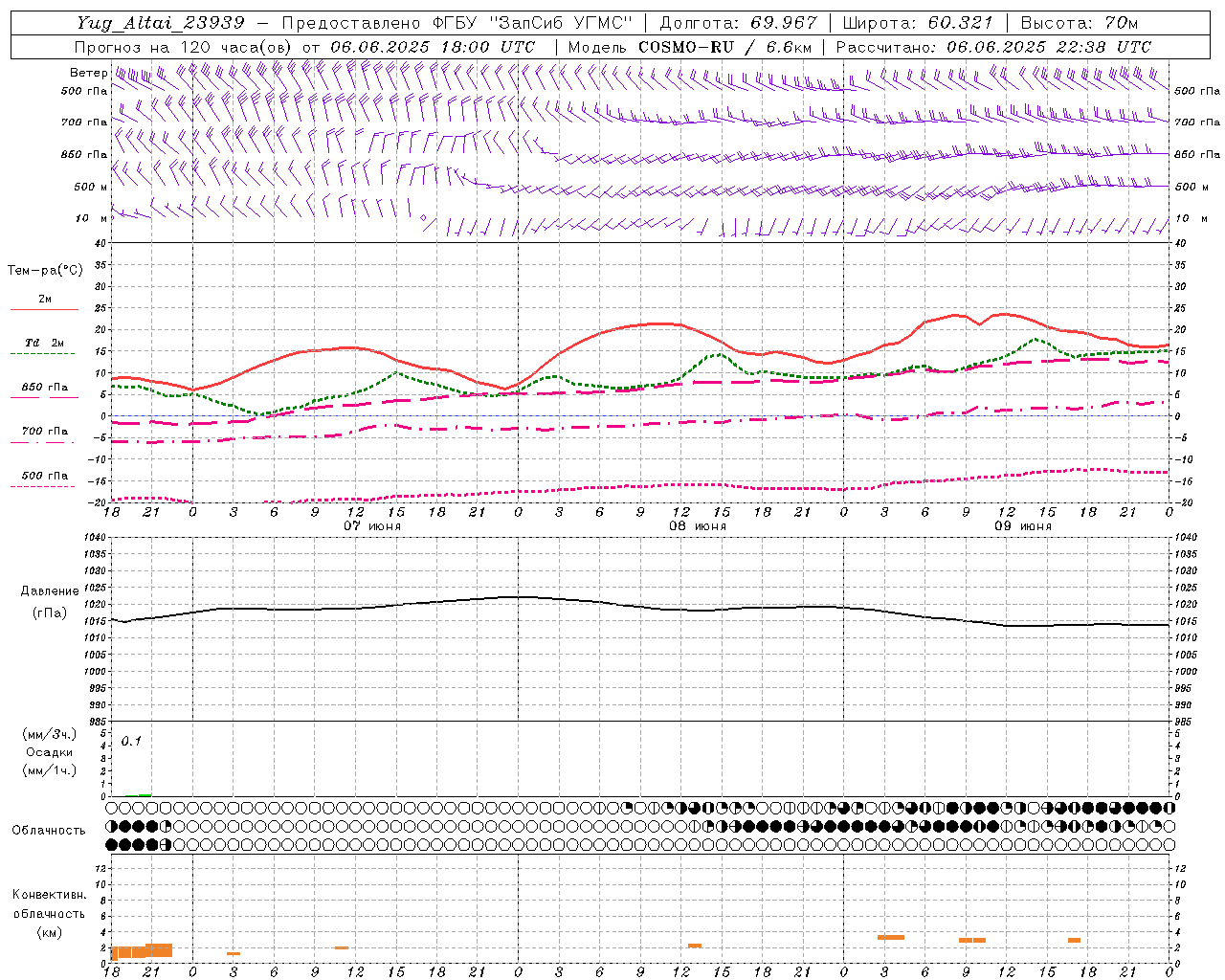Click the Давление pressure panel label
This screenshot has width=1225, height=980.
(50, 591)
